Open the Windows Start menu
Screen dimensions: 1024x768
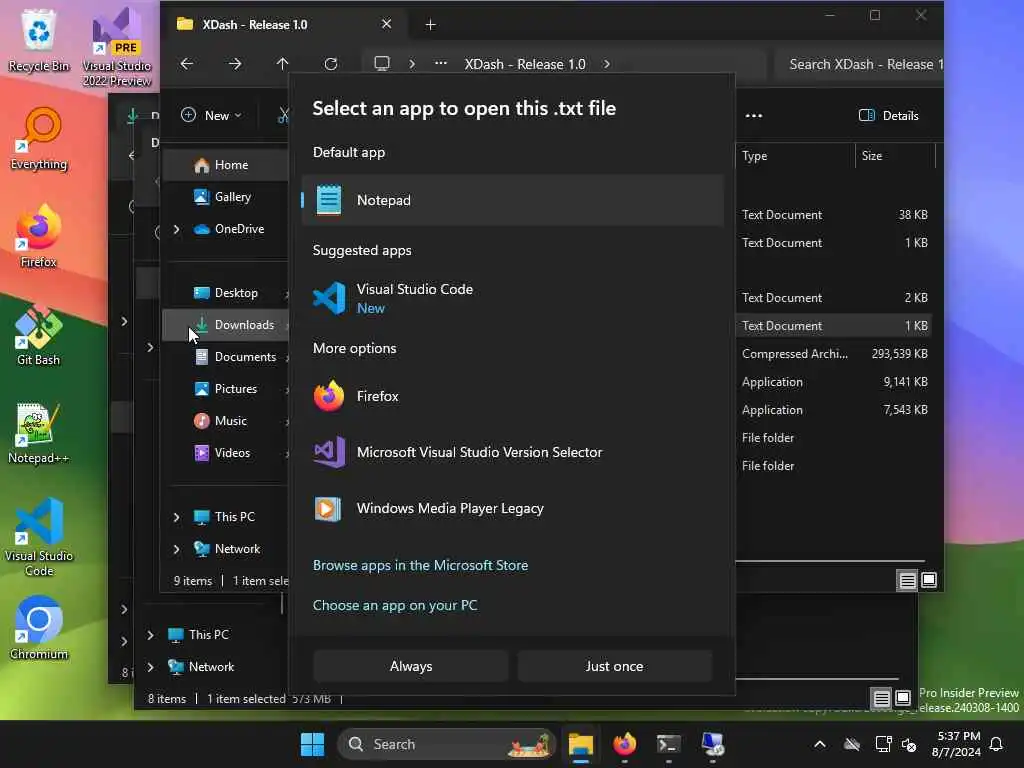[x=312, y=744]
